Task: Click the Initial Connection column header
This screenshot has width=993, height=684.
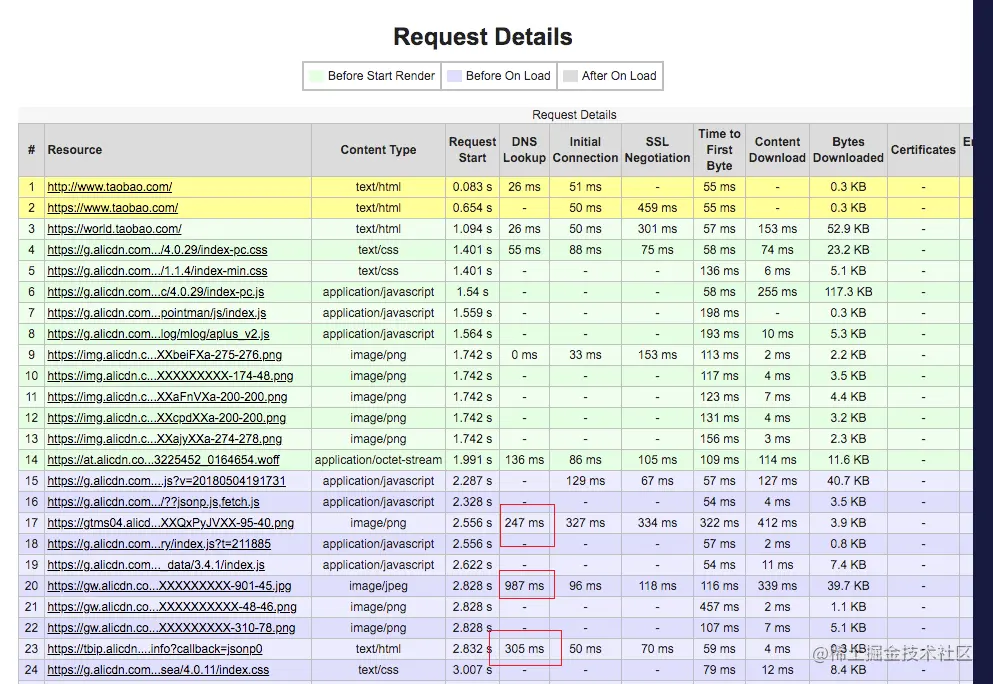Action: (585, 150)
